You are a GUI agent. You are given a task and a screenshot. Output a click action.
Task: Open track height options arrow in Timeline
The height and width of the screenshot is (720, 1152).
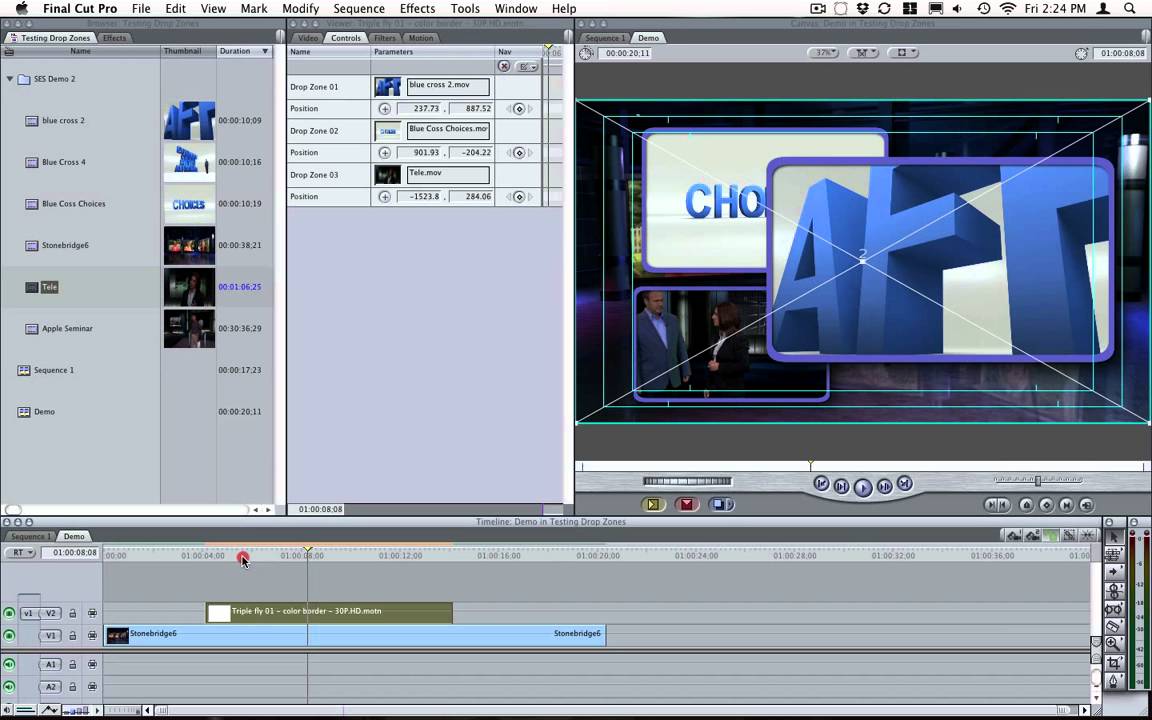(x=97, y=710)
